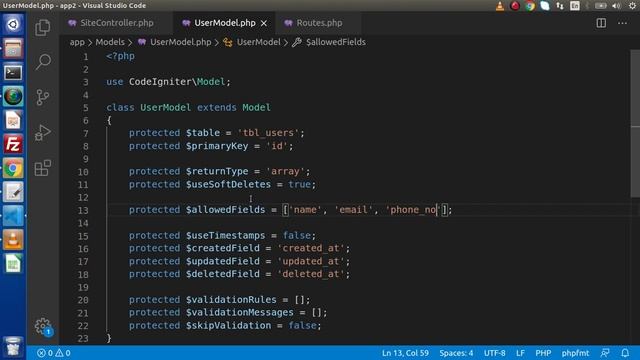Image resolution: width=640 pixels, height=360 pixels.
Task: Click 'deleted_at' string on line 18
Action: click(311, 274)
